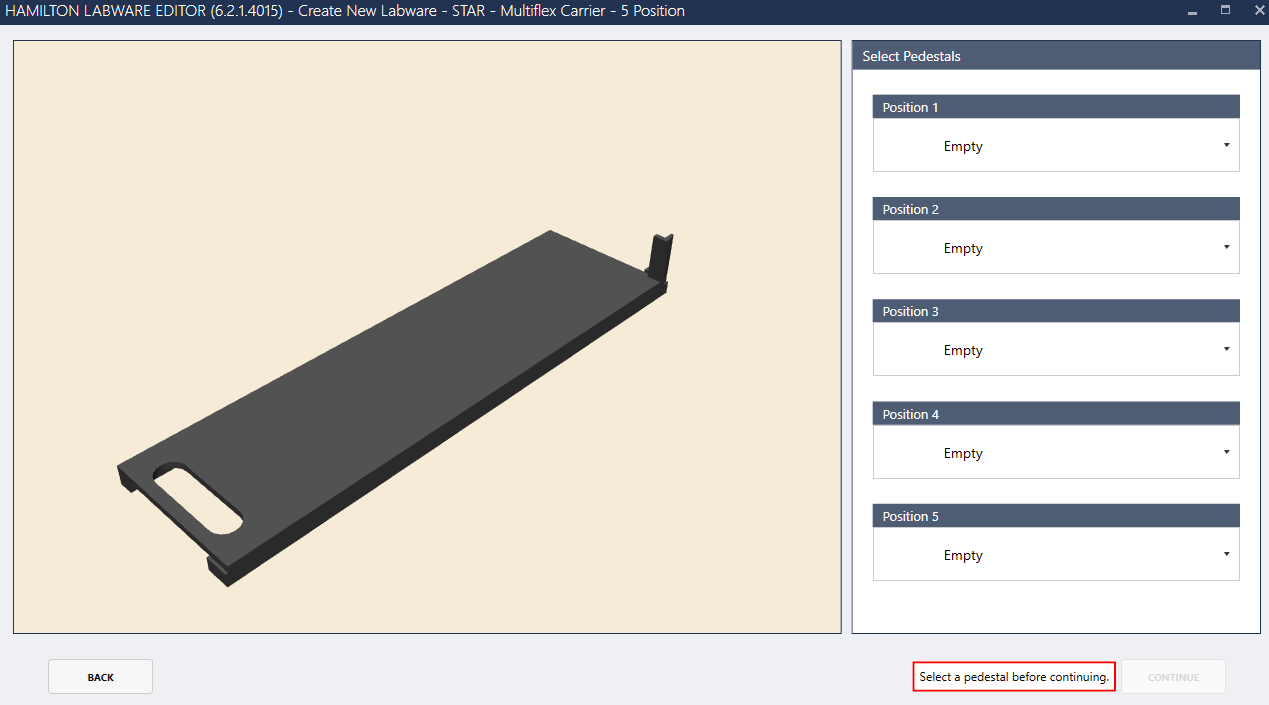1269x705 pixels.
Task: Expand the Position 2 pedestal dropdown
Action: click(x=1055, y=248)
